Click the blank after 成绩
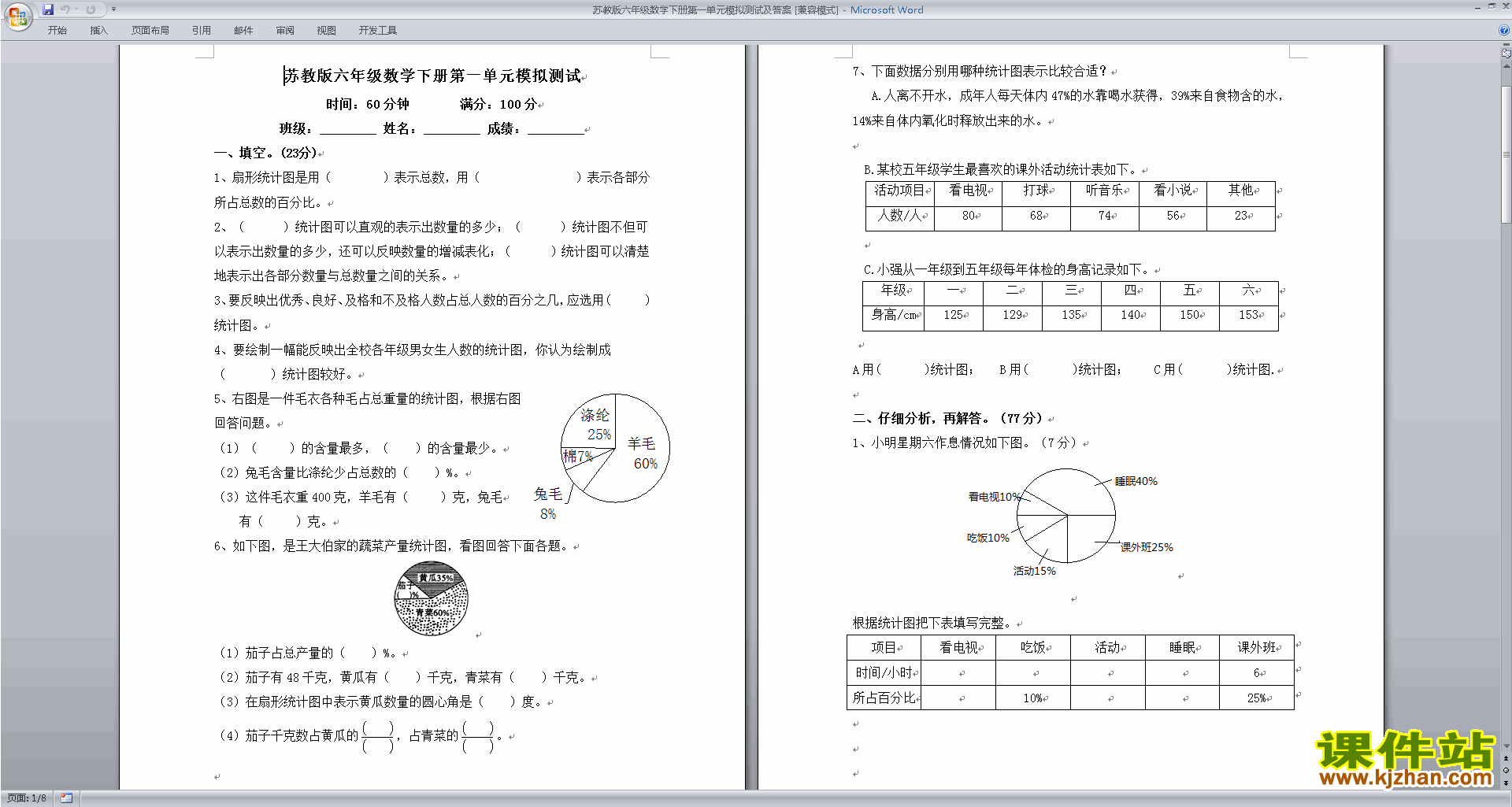Viewport: 1512px width, 807px height. tap(556, 129)
